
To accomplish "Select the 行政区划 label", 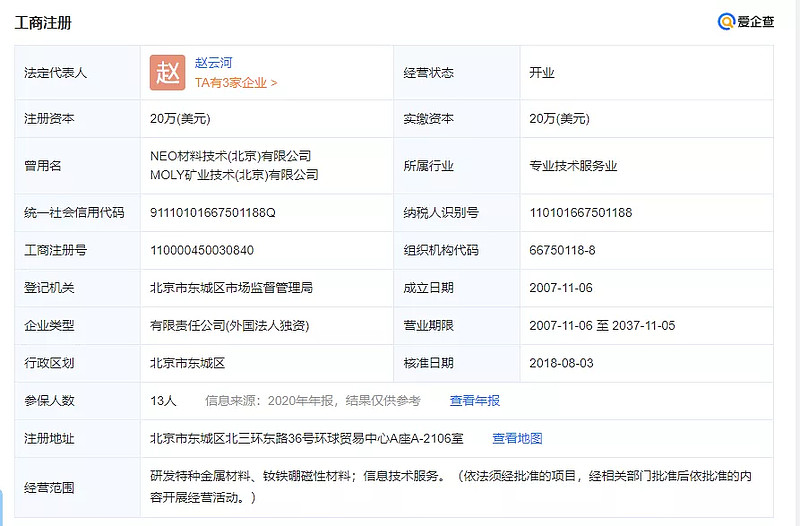I will [x=49, y=363].
